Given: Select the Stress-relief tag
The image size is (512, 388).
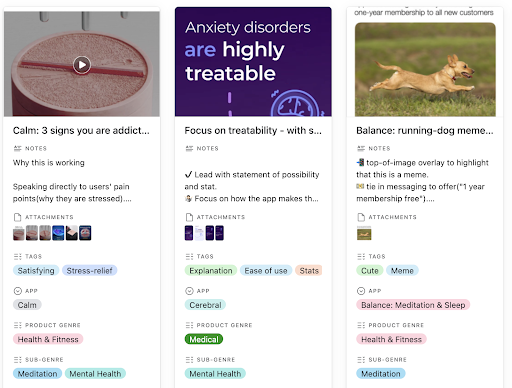Looking at the screenshot, I should click(89, 271).
